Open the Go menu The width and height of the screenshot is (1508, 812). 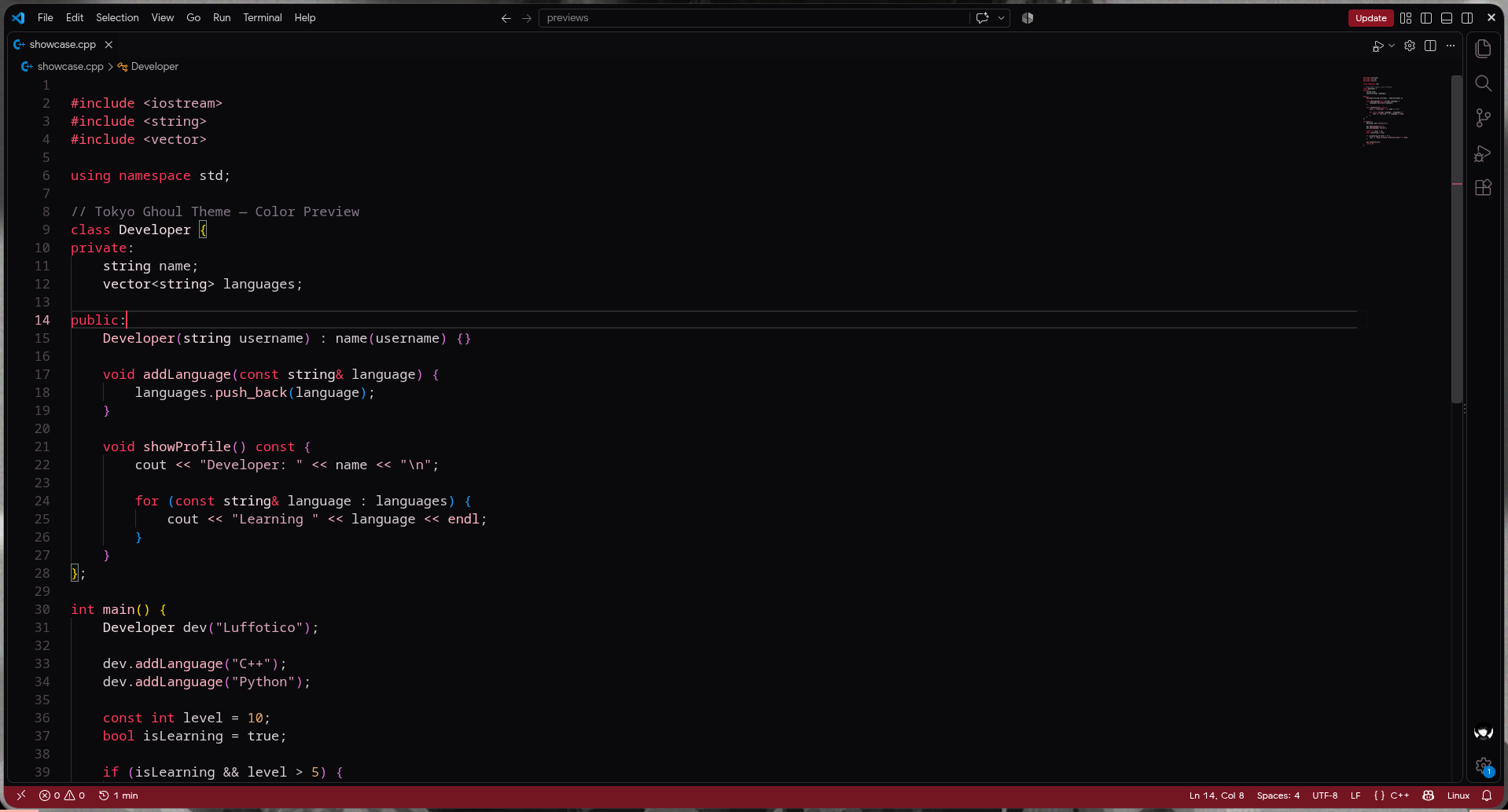tap(193, 18)
